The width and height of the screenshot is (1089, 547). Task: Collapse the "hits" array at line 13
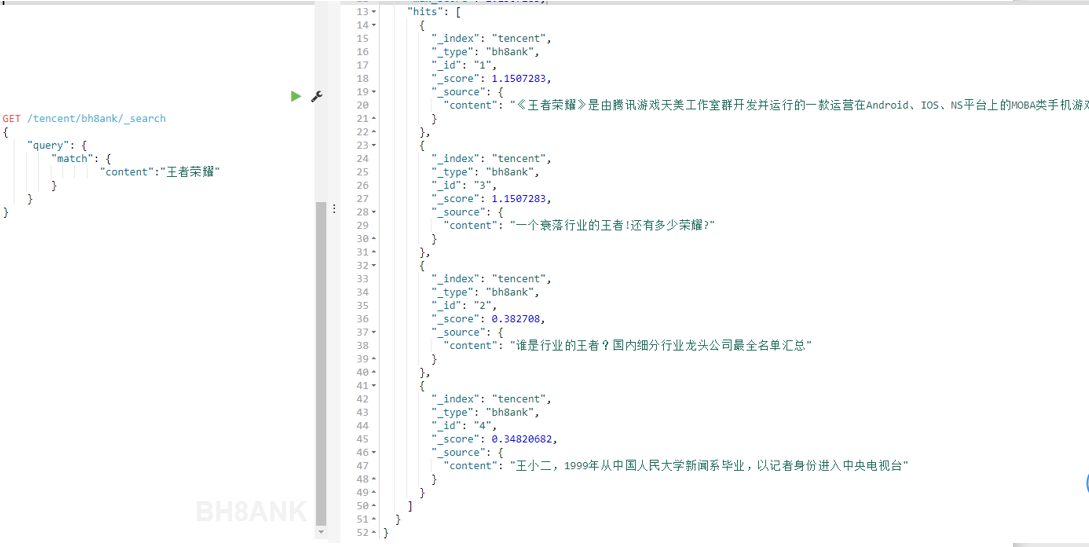pyautogui.click(x=375, y=12)
